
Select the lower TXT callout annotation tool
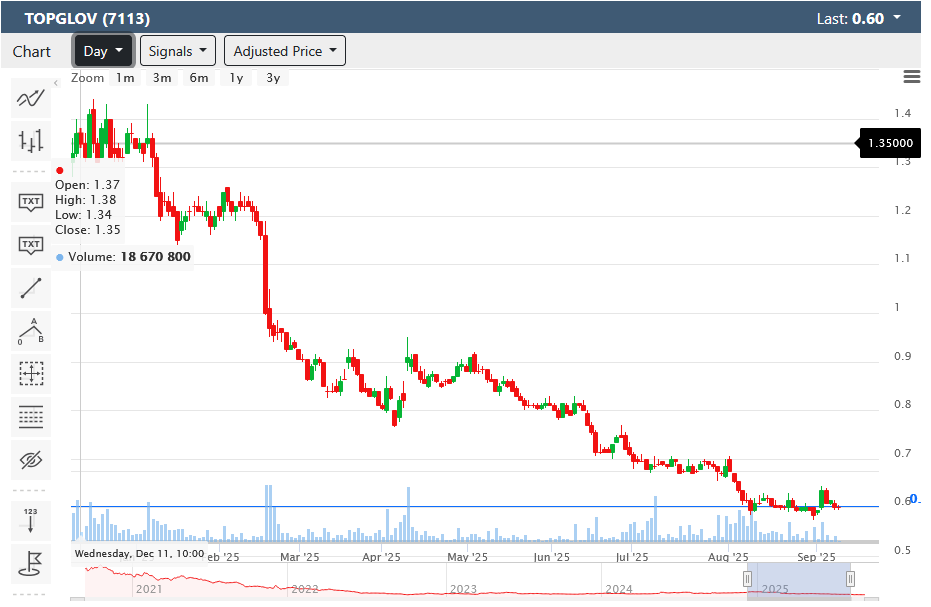coord(31,245)
